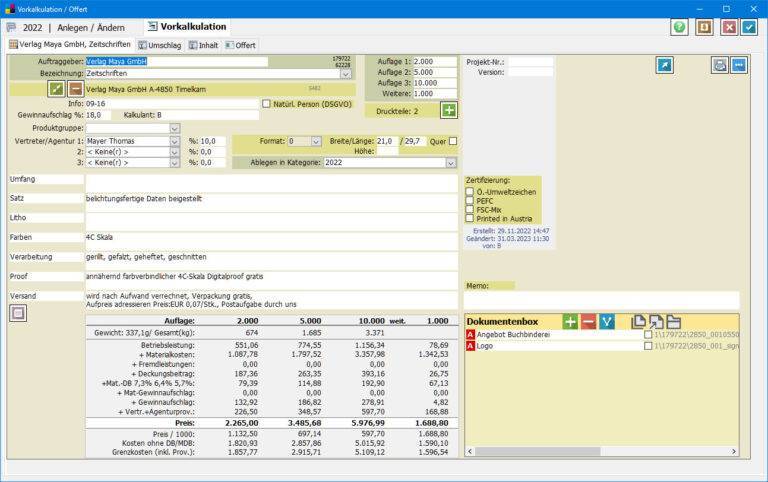The image size is (768, 482).
Task: Click the Satz text belichtungsfertige Daten beigestellt
Action: 144,199
